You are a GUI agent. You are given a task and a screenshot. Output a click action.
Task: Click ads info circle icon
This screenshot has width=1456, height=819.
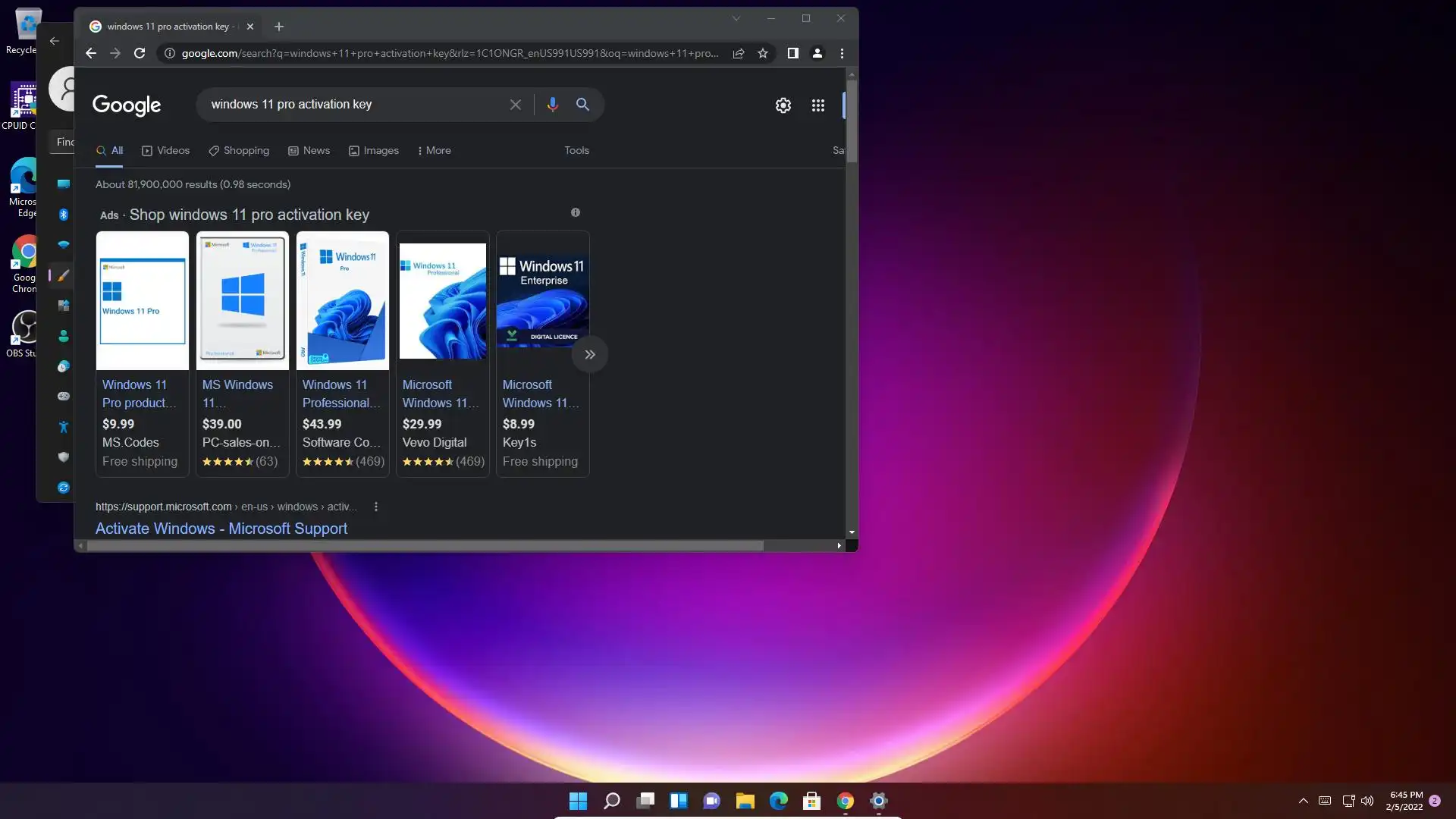coord(576,212)
